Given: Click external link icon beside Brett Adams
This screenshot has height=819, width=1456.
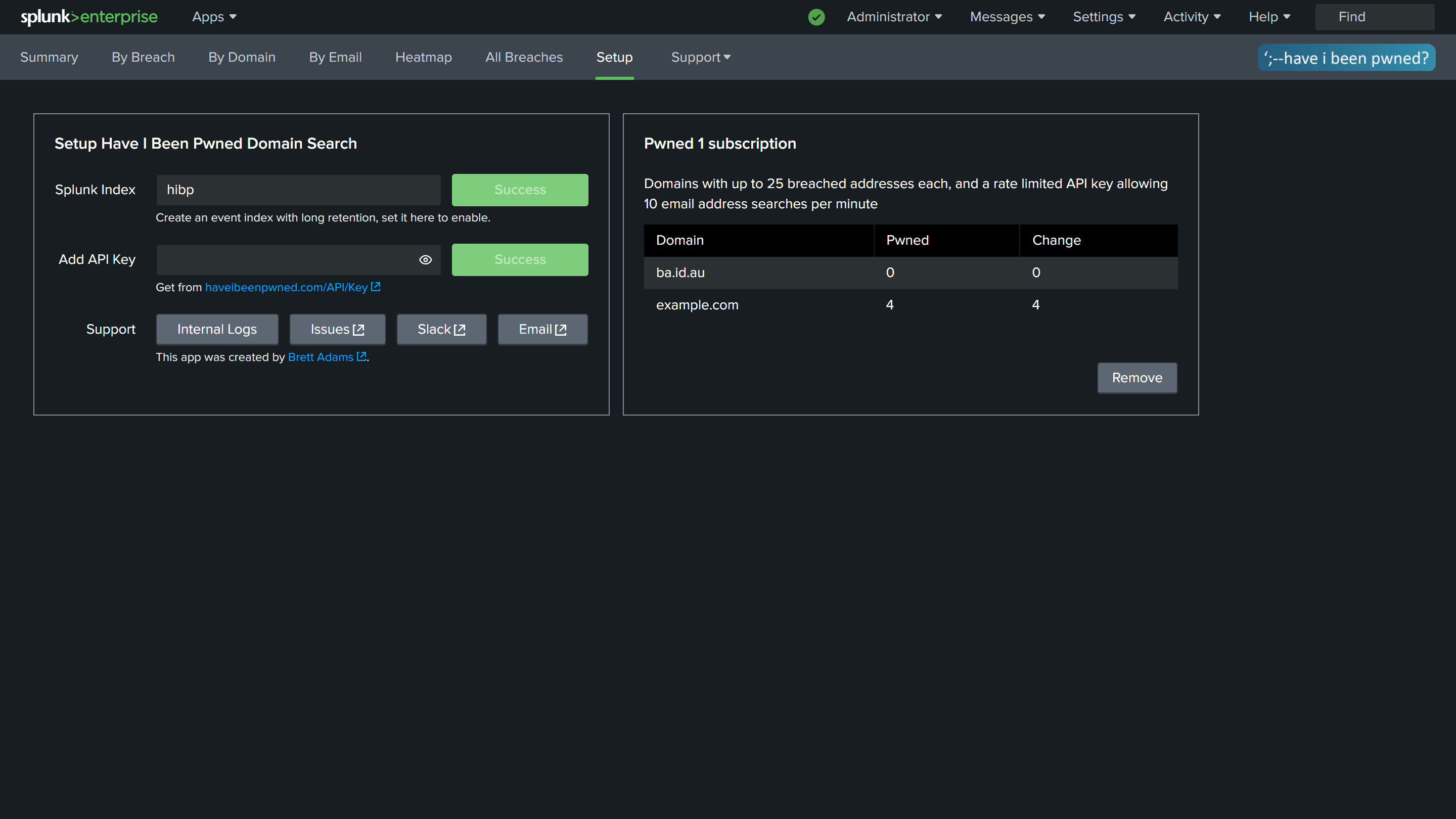Looking at the screenshot, I should tap(362, 356).
